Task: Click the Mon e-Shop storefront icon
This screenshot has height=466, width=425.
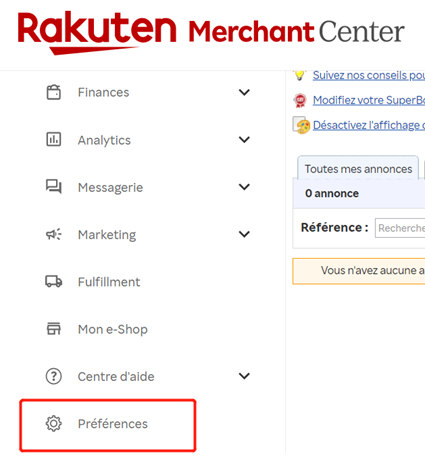Action: click(54, 329)
